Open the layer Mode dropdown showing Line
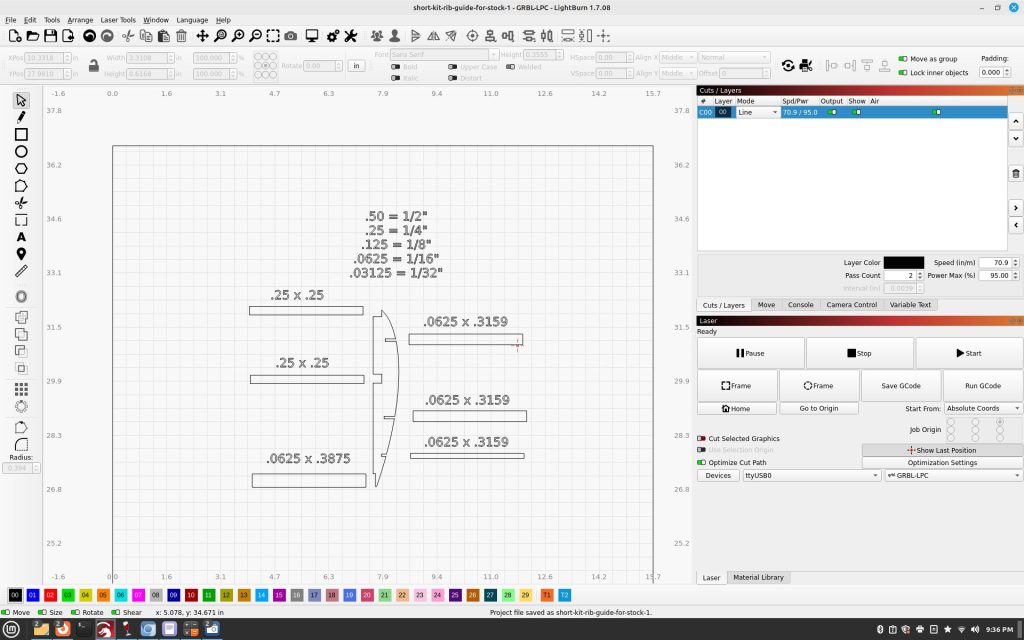This screenshot has height=640, width=1024. (x=758, y=113)
